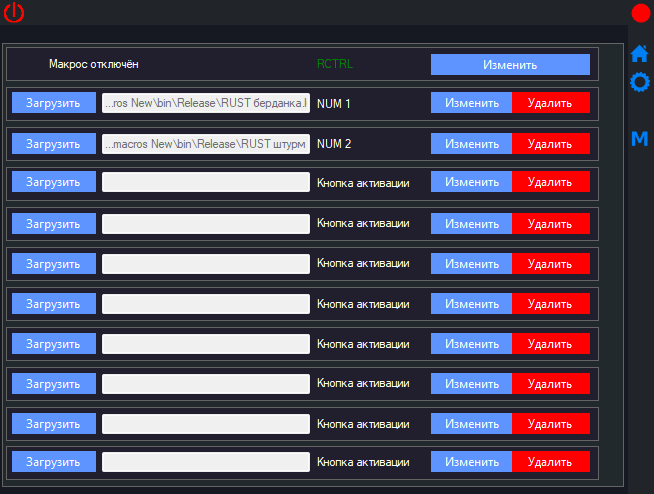The width and height of the screenshot is (654, 494).
Task: Click the red power icon
Action: pos(14,12)
